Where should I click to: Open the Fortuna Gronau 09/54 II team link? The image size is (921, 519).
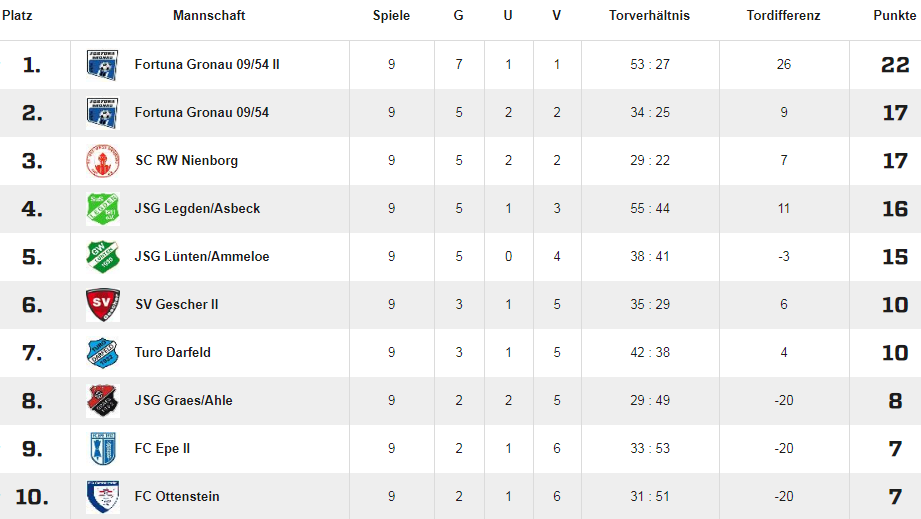point(207,65)
